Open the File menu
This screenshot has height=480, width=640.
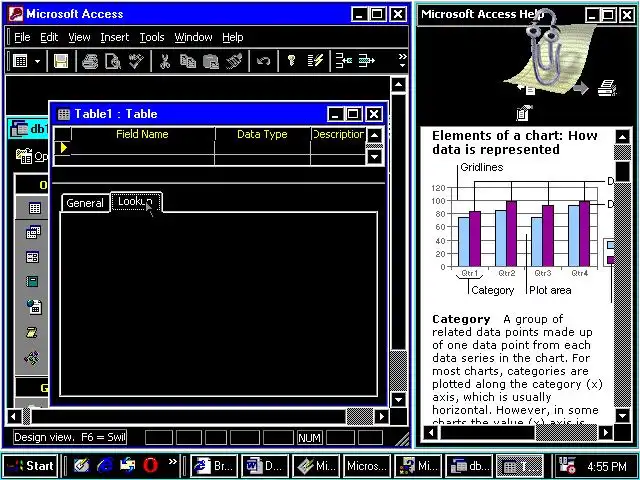[x=22, y=37]
